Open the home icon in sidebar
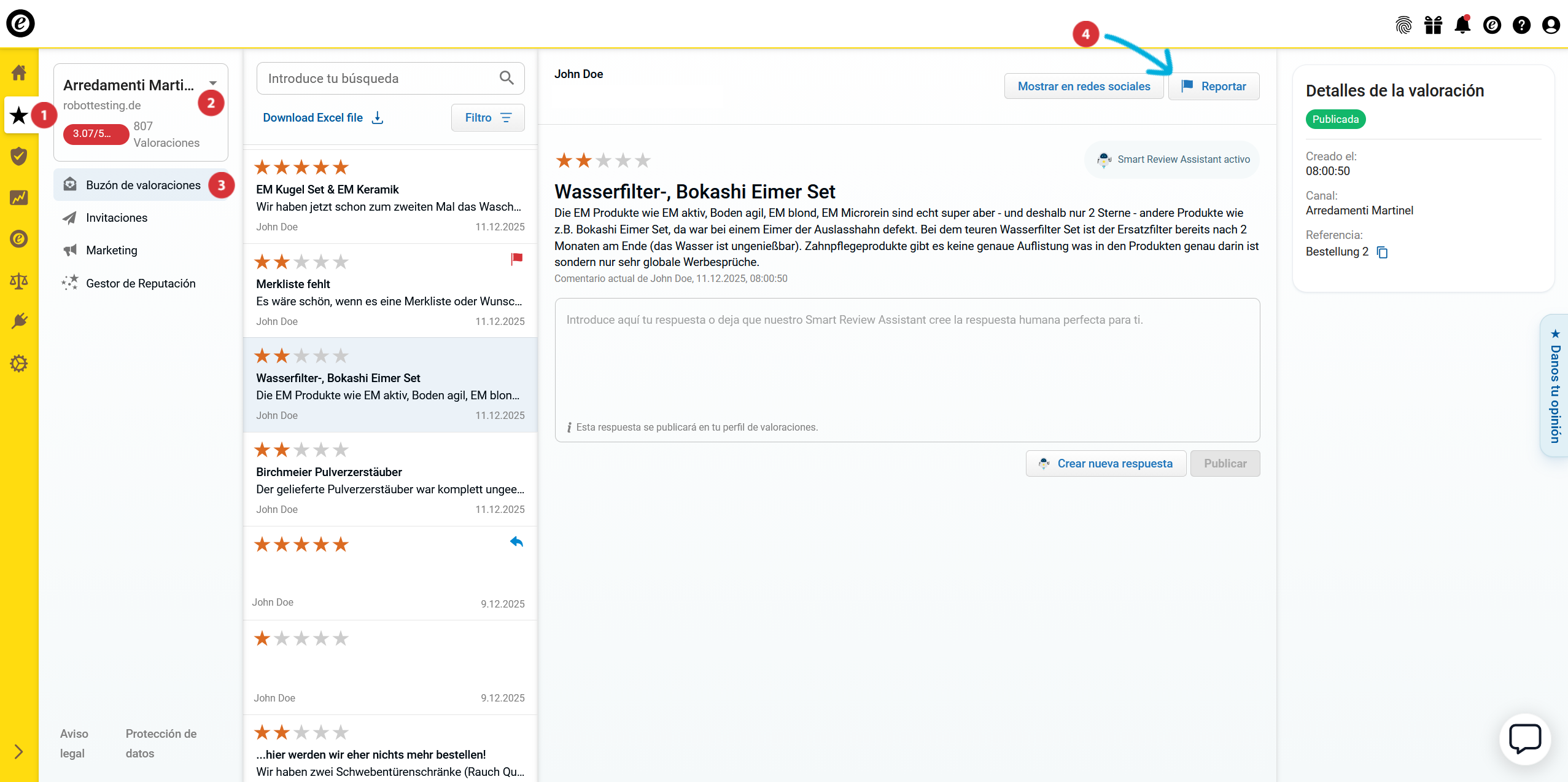This screenshot has height=782, width=1568. [19, 73]
